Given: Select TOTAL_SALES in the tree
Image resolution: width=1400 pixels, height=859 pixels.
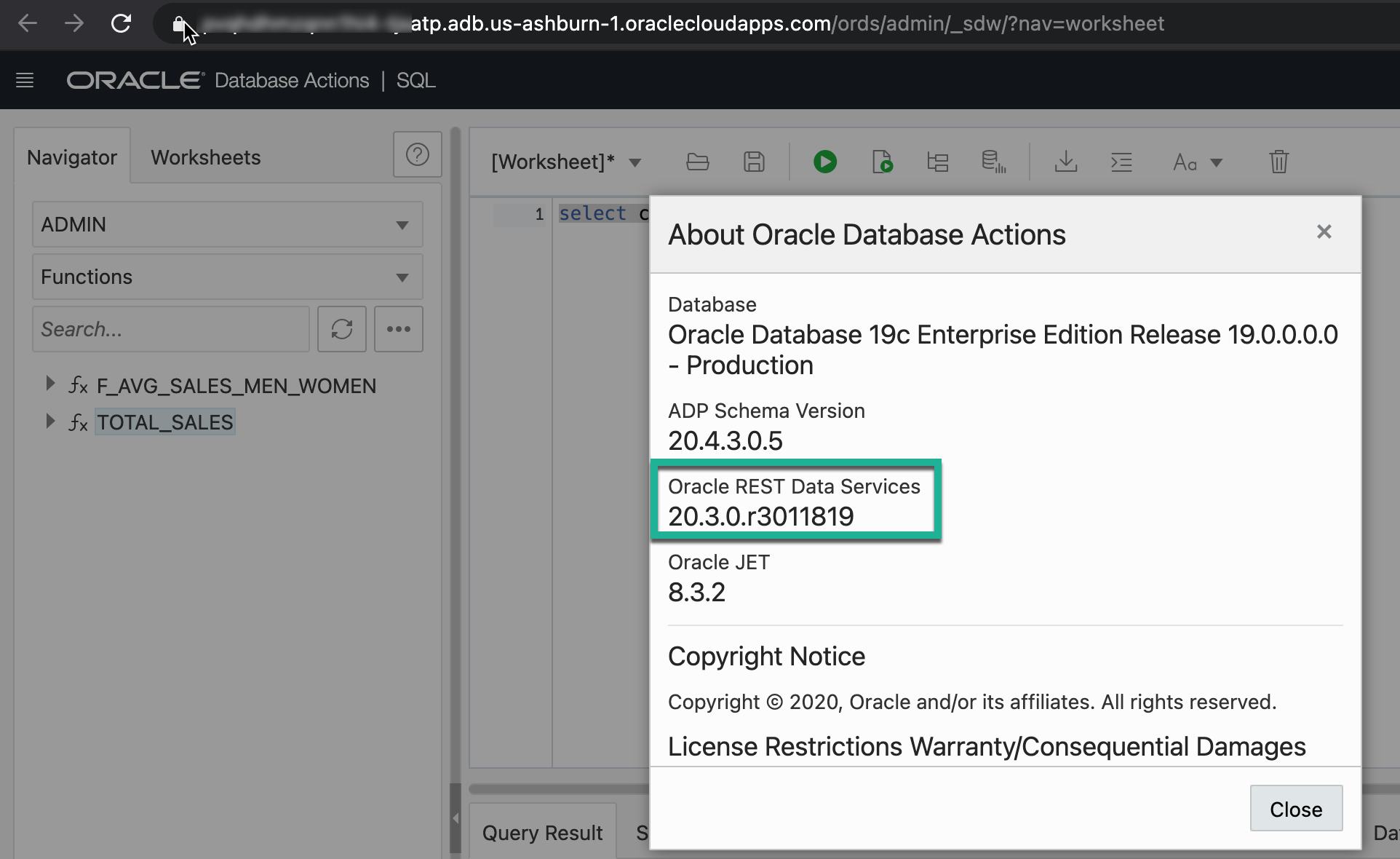Looking at the screenshot, I should point(165,422).
